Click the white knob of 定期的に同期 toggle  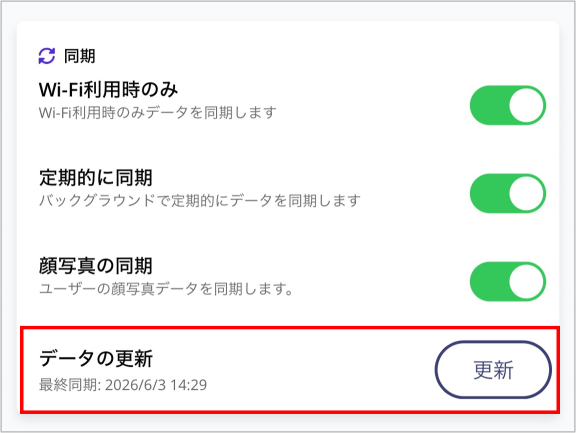pyautogui.click(x=526, y=194)
